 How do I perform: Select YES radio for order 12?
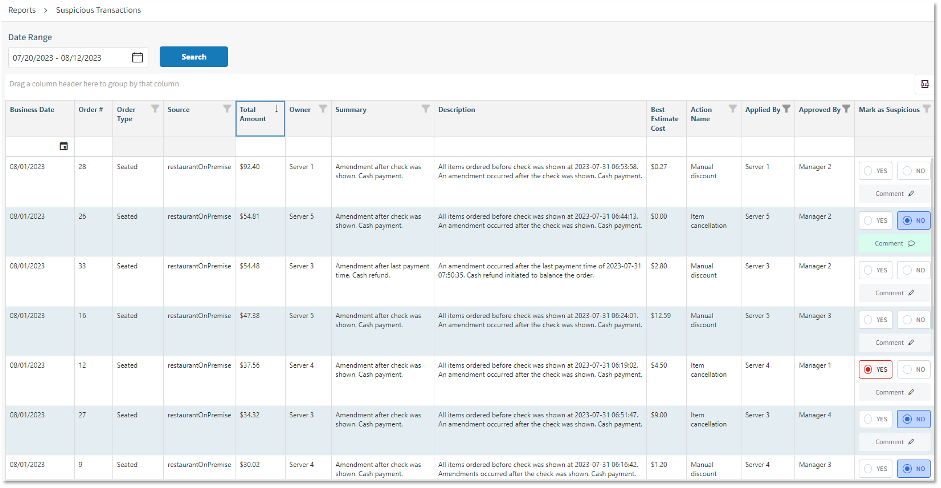tap(876, 370)
